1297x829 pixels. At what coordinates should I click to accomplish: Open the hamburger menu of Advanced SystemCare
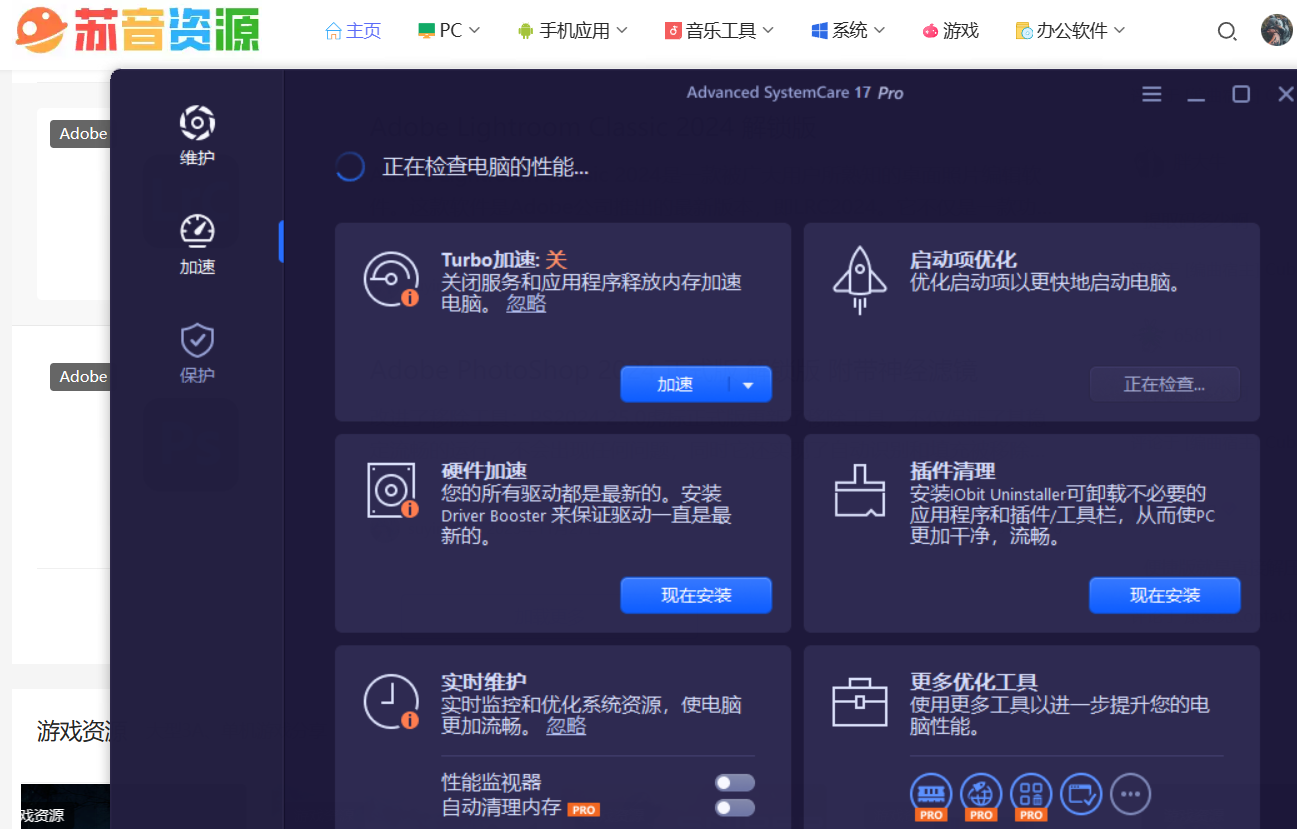pyautogui.click(x=1151, y=93)
